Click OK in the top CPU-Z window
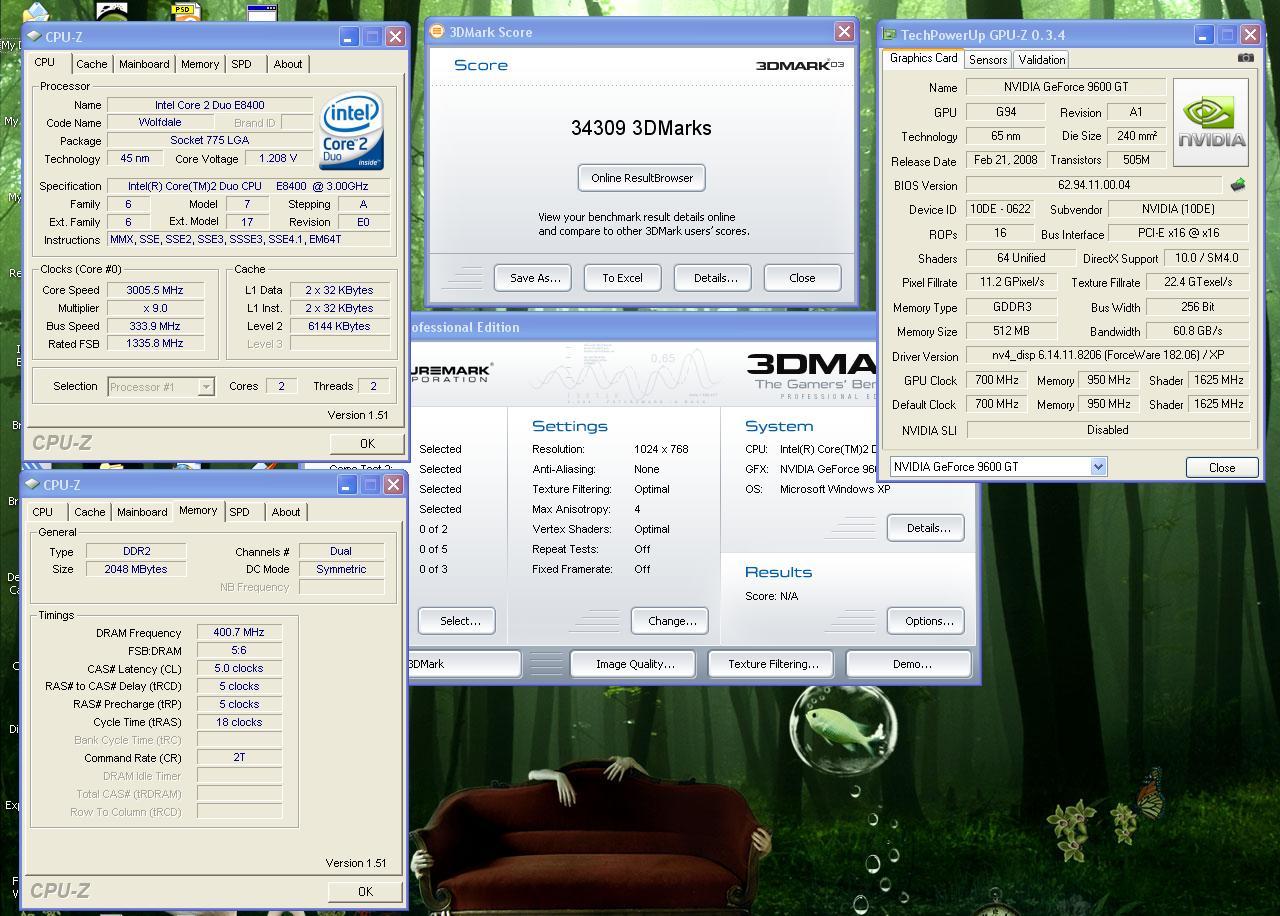Viewport: 1280px width, 916px height. pyautogui.click(x=367, y=443)
